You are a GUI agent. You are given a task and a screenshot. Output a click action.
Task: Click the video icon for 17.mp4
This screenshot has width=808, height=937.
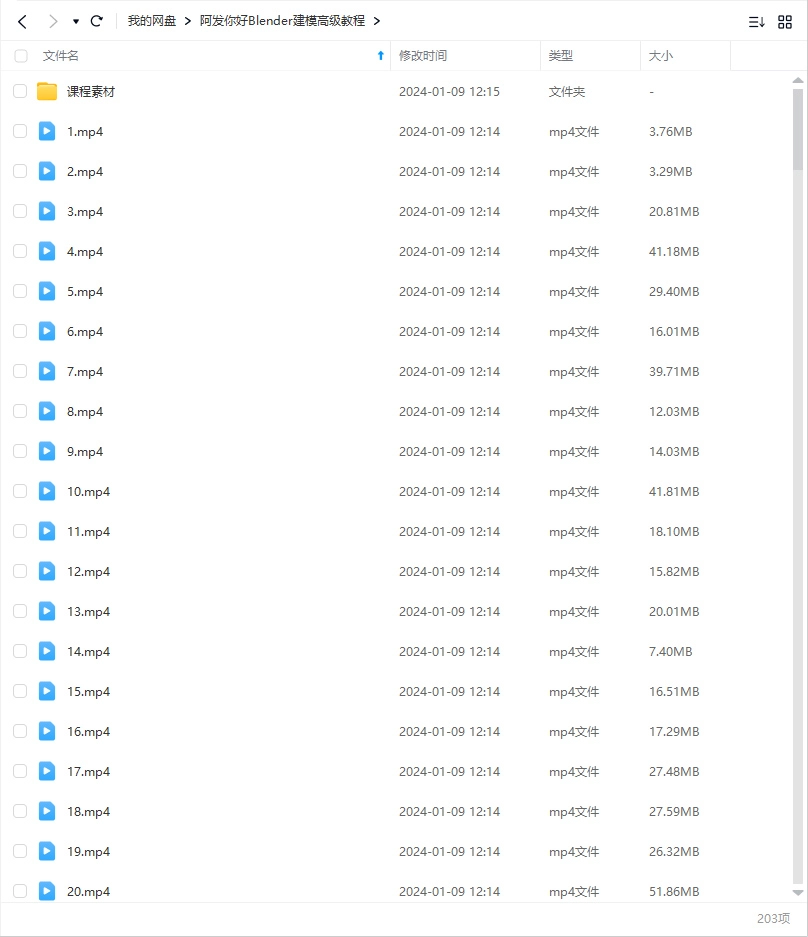tap(47, 771)
